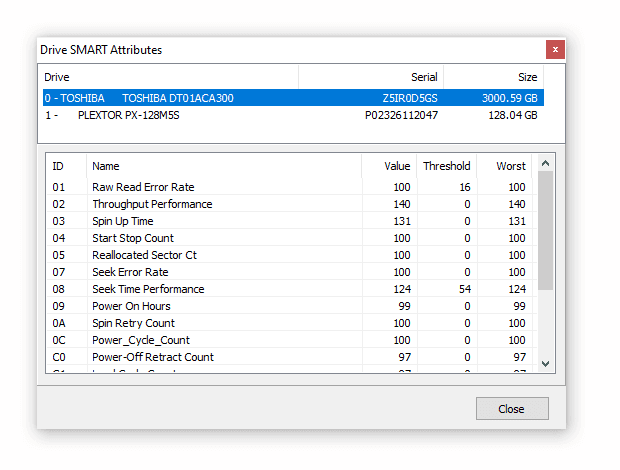Select the Seek Error Rate row
620x470 pixels.
coord(292,272)
